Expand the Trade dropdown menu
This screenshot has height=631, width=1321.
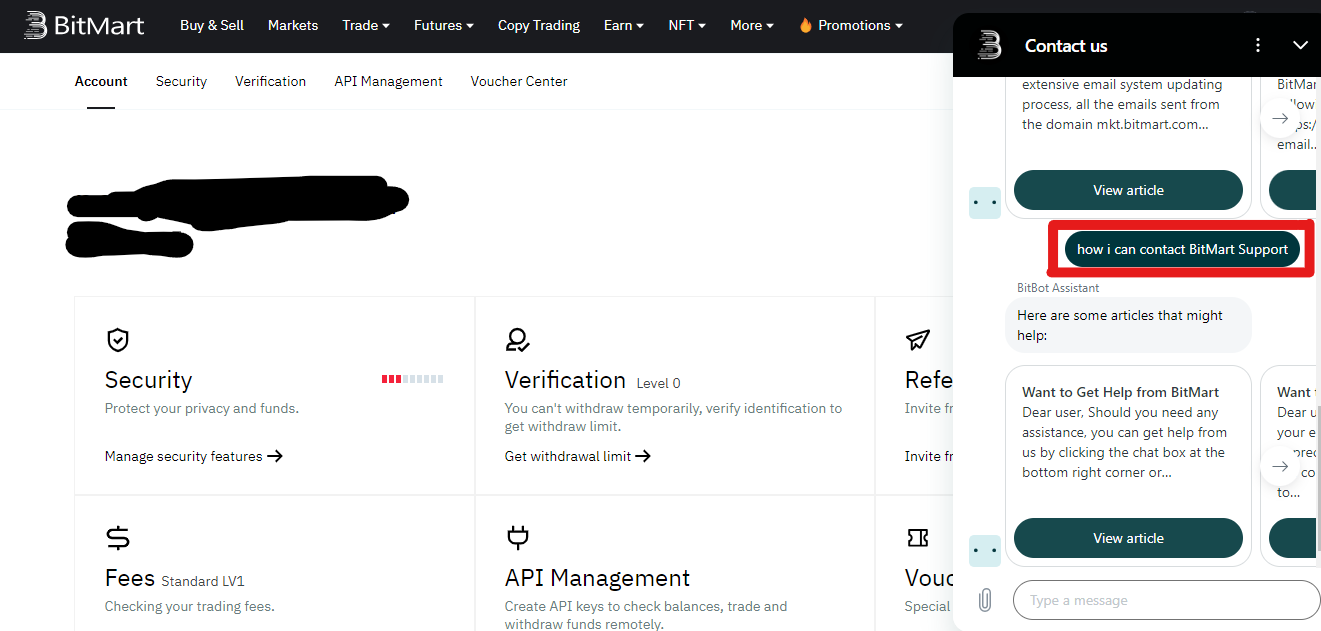pyautogui.click(x=366, y=25)
